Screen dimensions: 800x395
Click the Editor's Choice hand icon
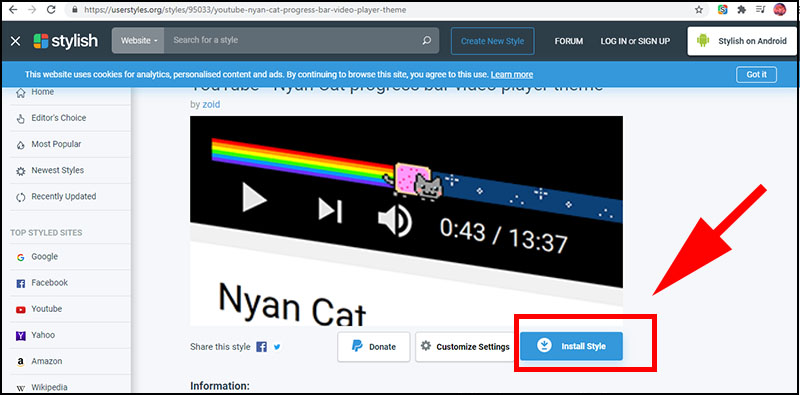[20, 118]
